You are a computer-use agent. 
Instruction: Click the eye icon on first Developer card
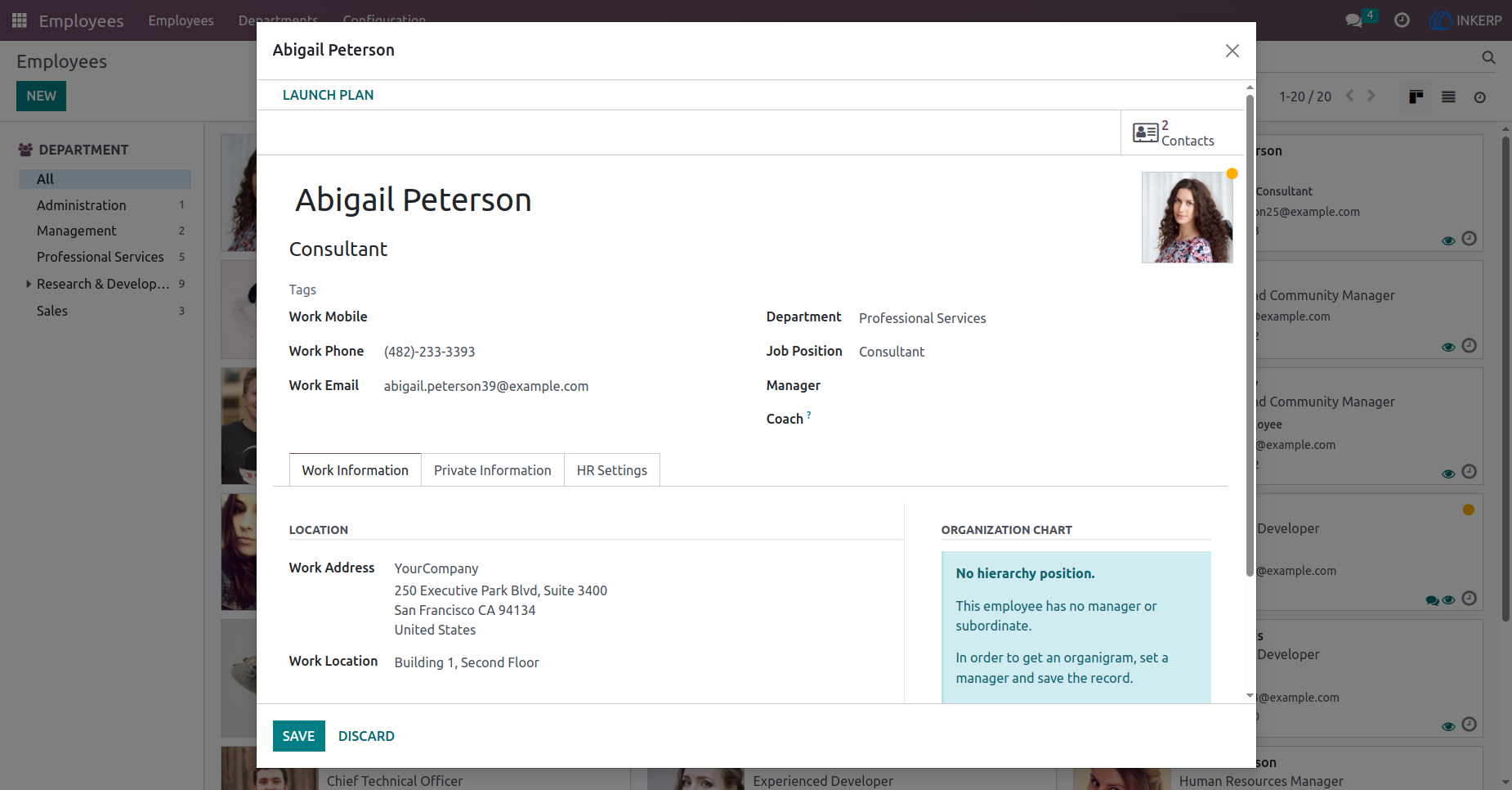[x=1448, y=600]
